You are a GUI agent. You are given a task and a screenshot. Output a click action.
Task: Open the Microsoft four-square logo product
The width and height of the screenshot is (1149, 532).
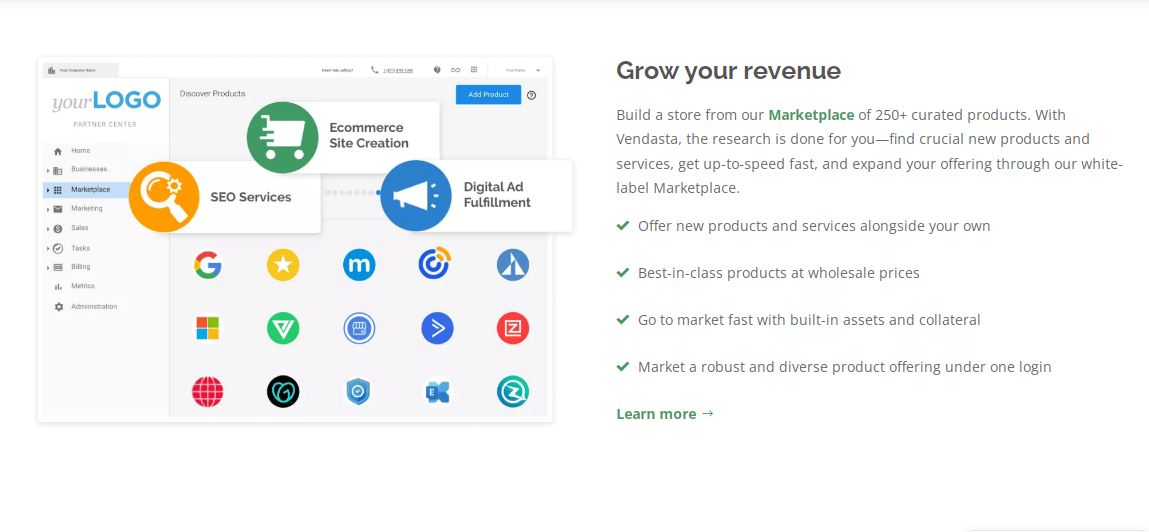tap(207, 328)
